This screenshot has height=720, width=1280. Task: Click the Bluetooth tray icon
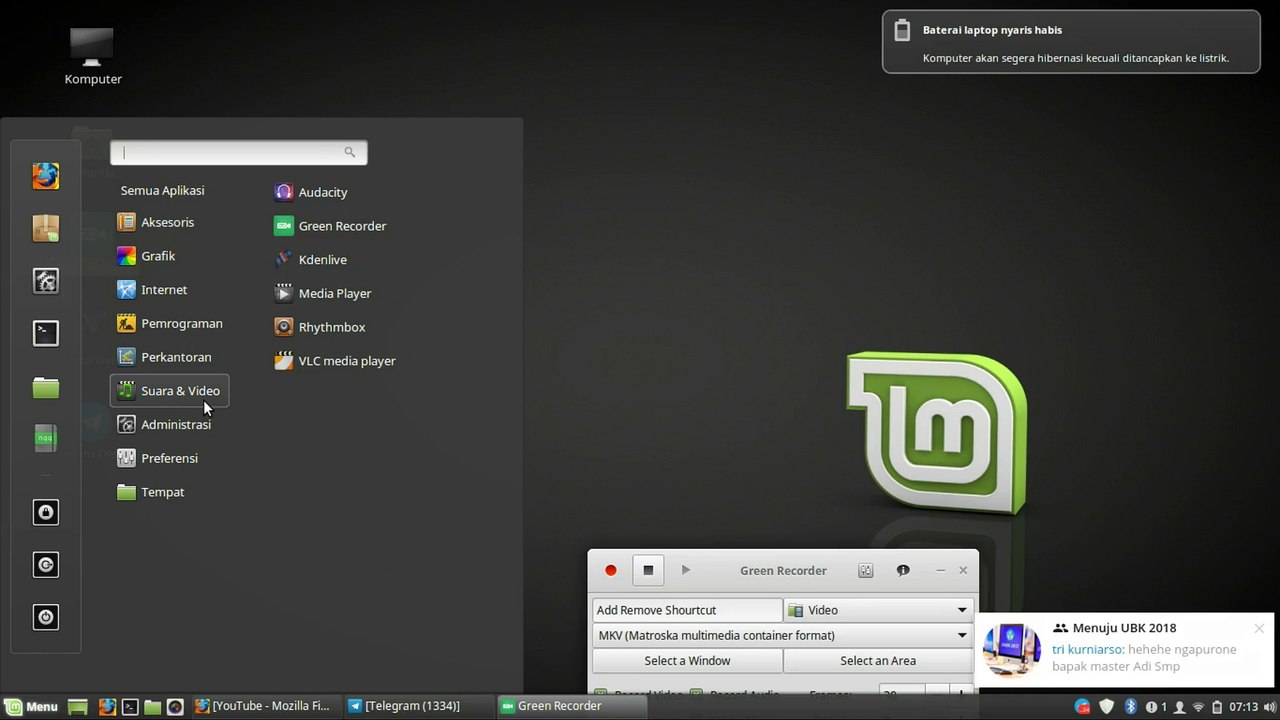tap(1131, 707)
